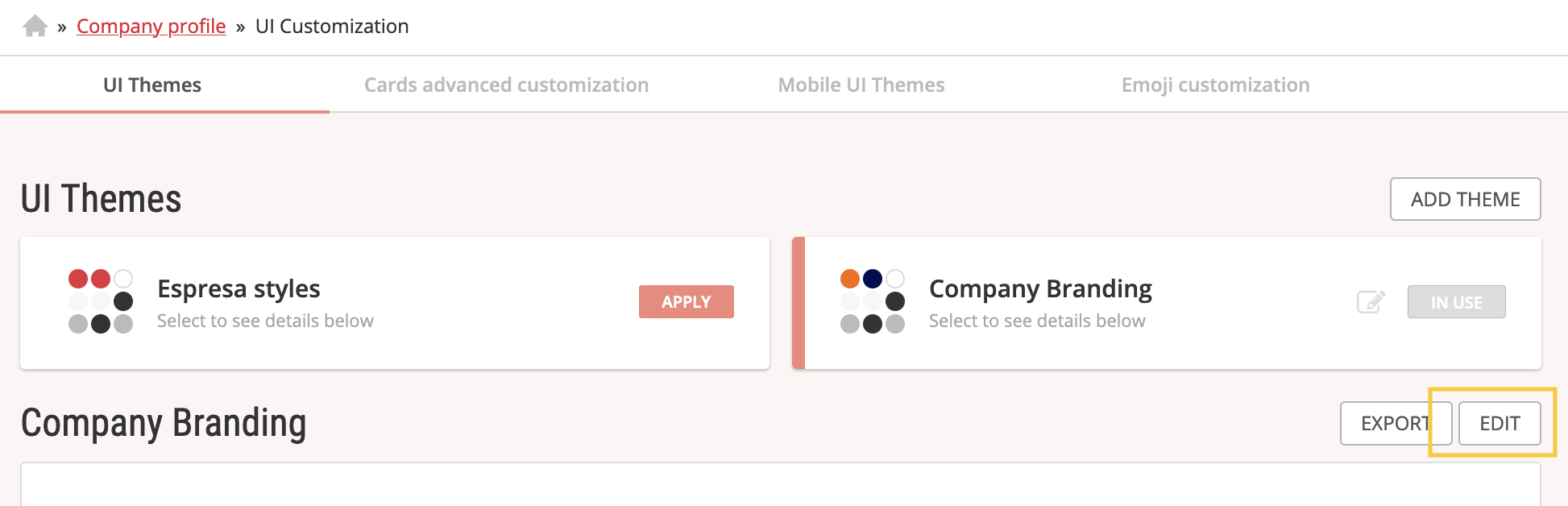Export the Company Branding theme
1568x506 pixels.
click(1396, 423)
